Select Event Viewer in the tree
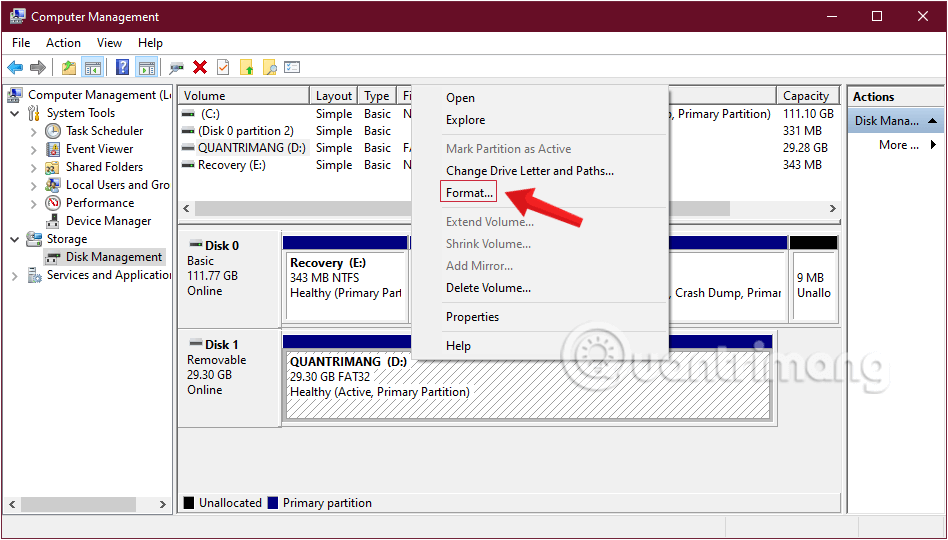This screenshot has height=540, width=948. coord(100,149)
